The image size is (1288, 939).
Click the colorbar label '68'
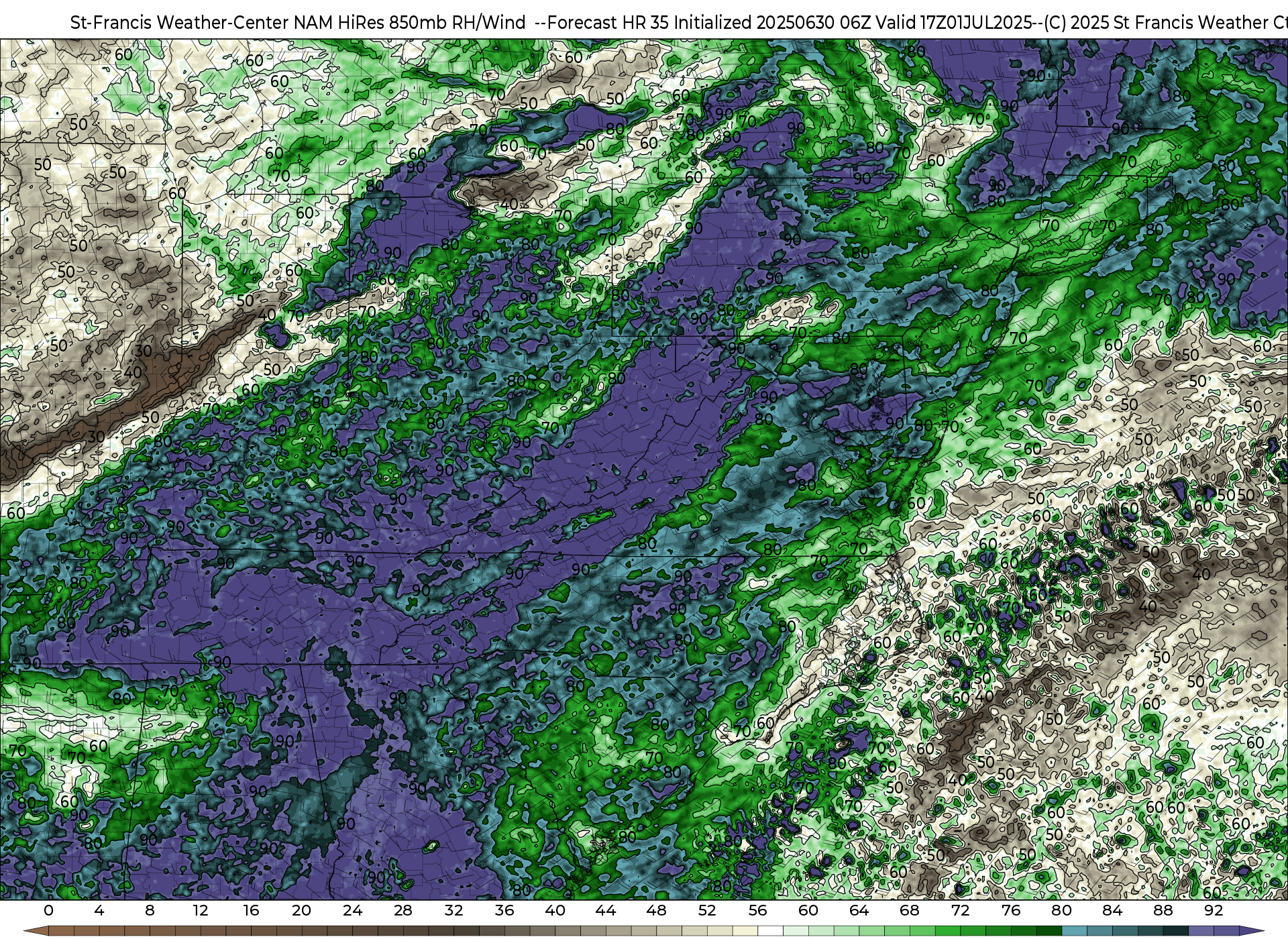tap(910, 910)
